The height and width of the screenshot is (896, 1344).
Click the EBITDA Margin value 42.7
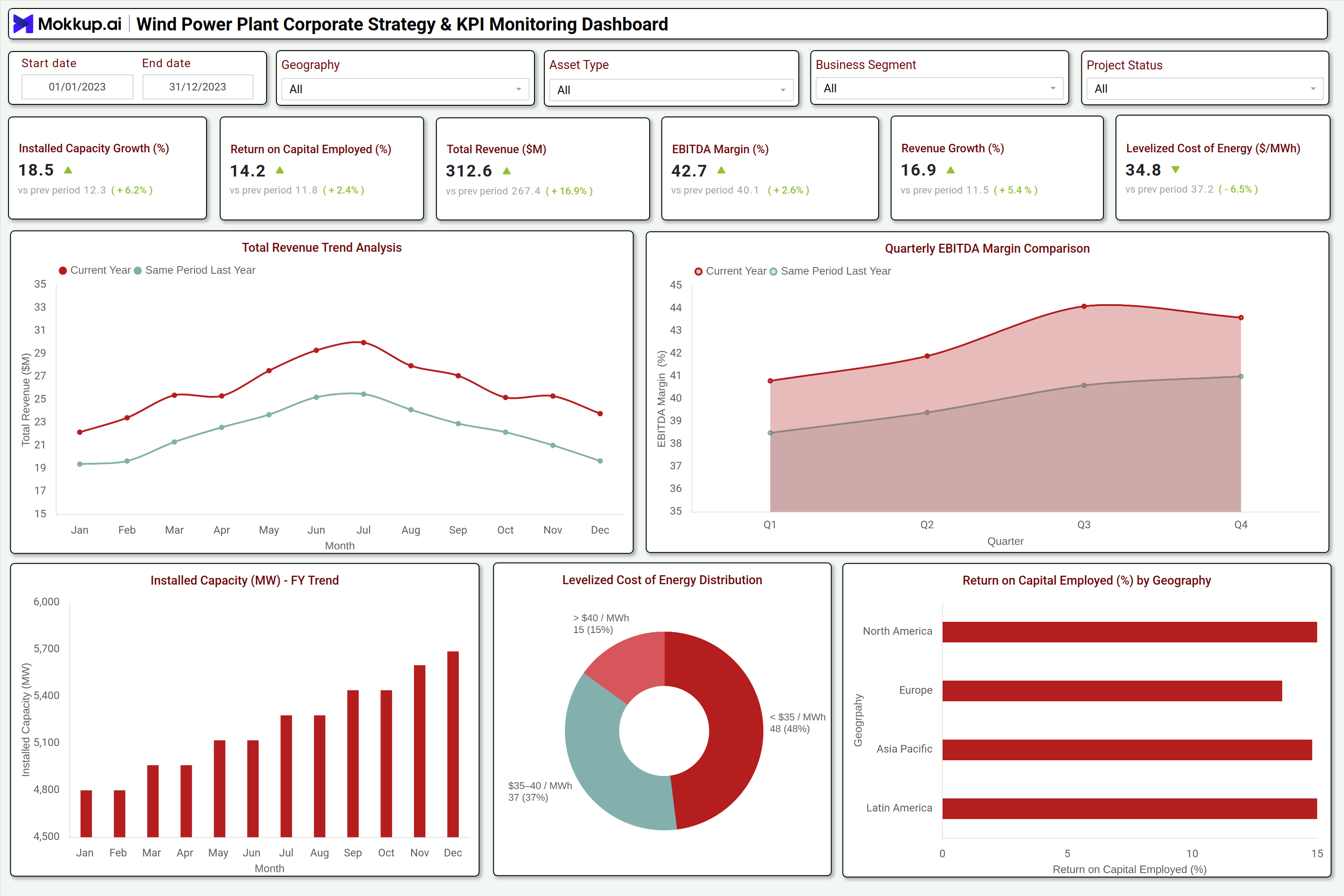[x=689, y=170]
